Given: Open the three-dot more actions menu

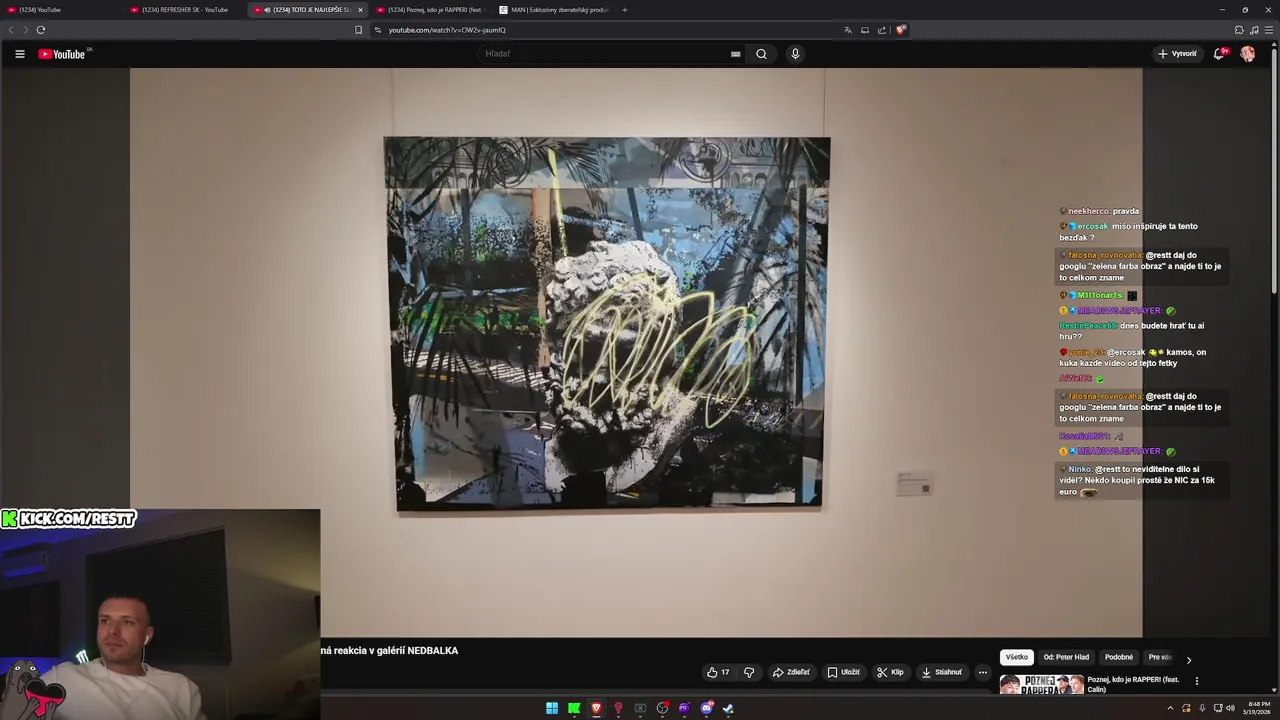Looking at the screenshot, I should (x=983, y=672).
